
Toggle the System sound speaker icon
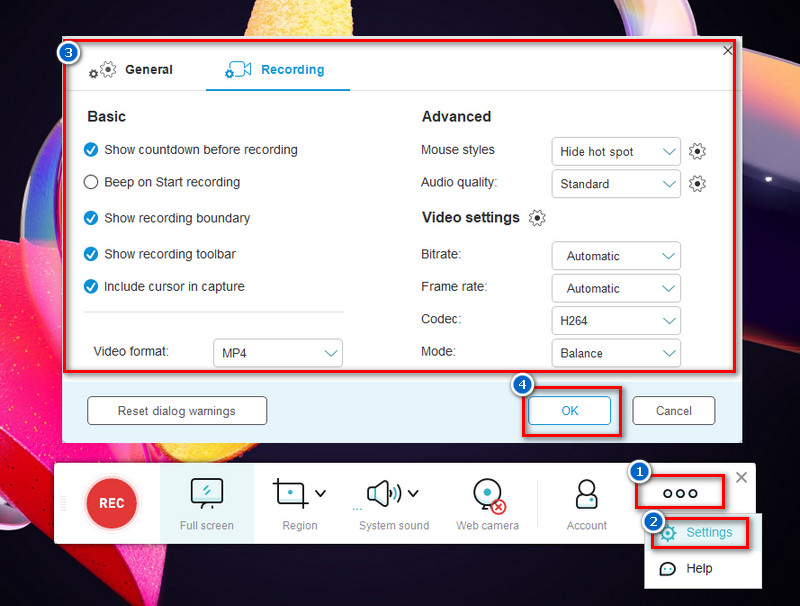tap(384, 493)
